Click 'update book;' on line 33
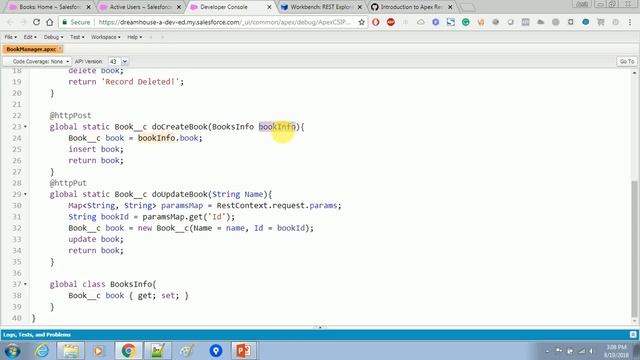640x360 pixels. click(x=96, y=239)
